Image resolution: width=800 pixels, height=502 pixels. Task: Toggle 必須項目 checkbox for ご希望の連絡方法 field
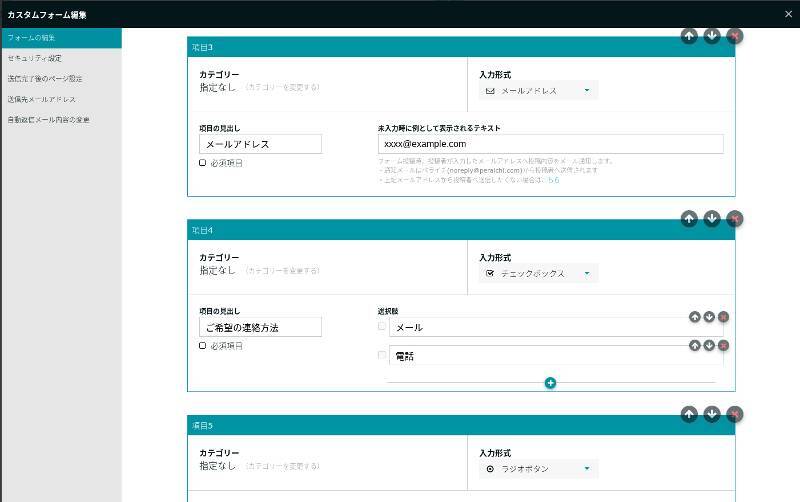[203, 345]
